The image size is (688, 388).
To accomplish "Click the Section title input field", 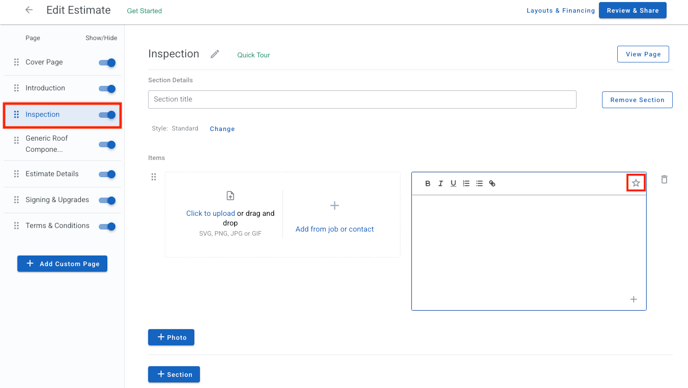I will (x=362, y=100).
